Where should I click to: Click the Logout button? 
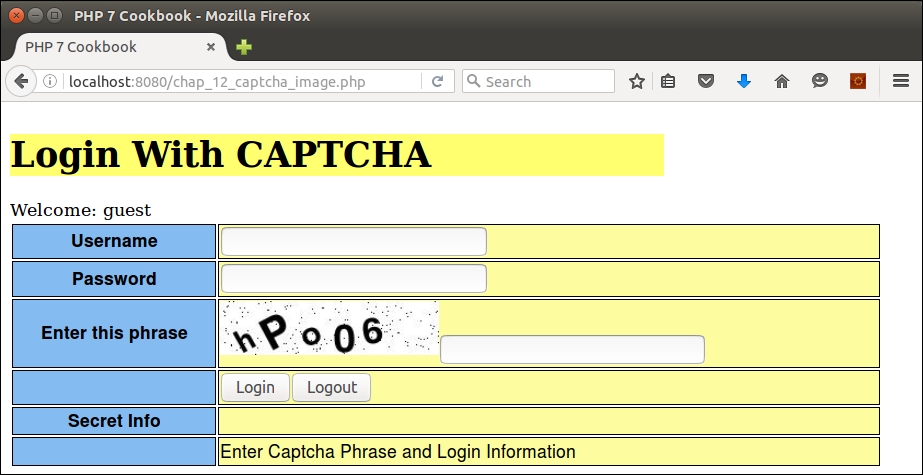click(x=331, y=387)
